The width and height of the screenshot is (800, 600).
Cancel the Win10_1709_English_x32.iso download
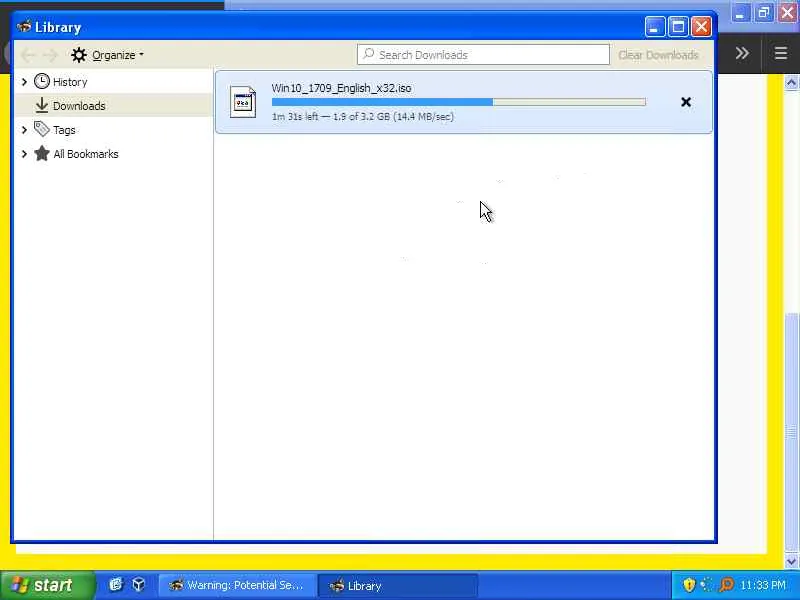pos(686,102)
